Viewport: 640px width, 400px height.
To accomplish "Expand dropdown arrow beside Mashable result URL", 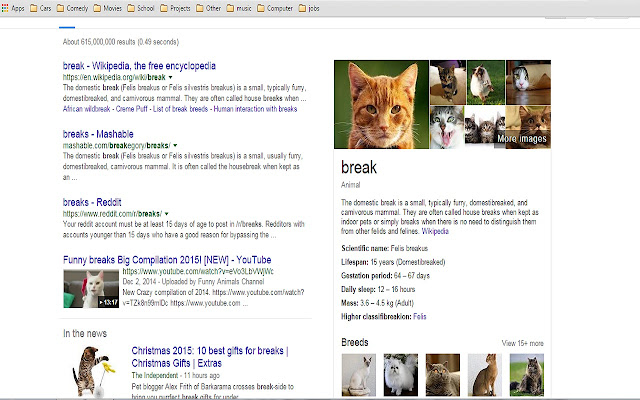I will (x=176, y=145).
